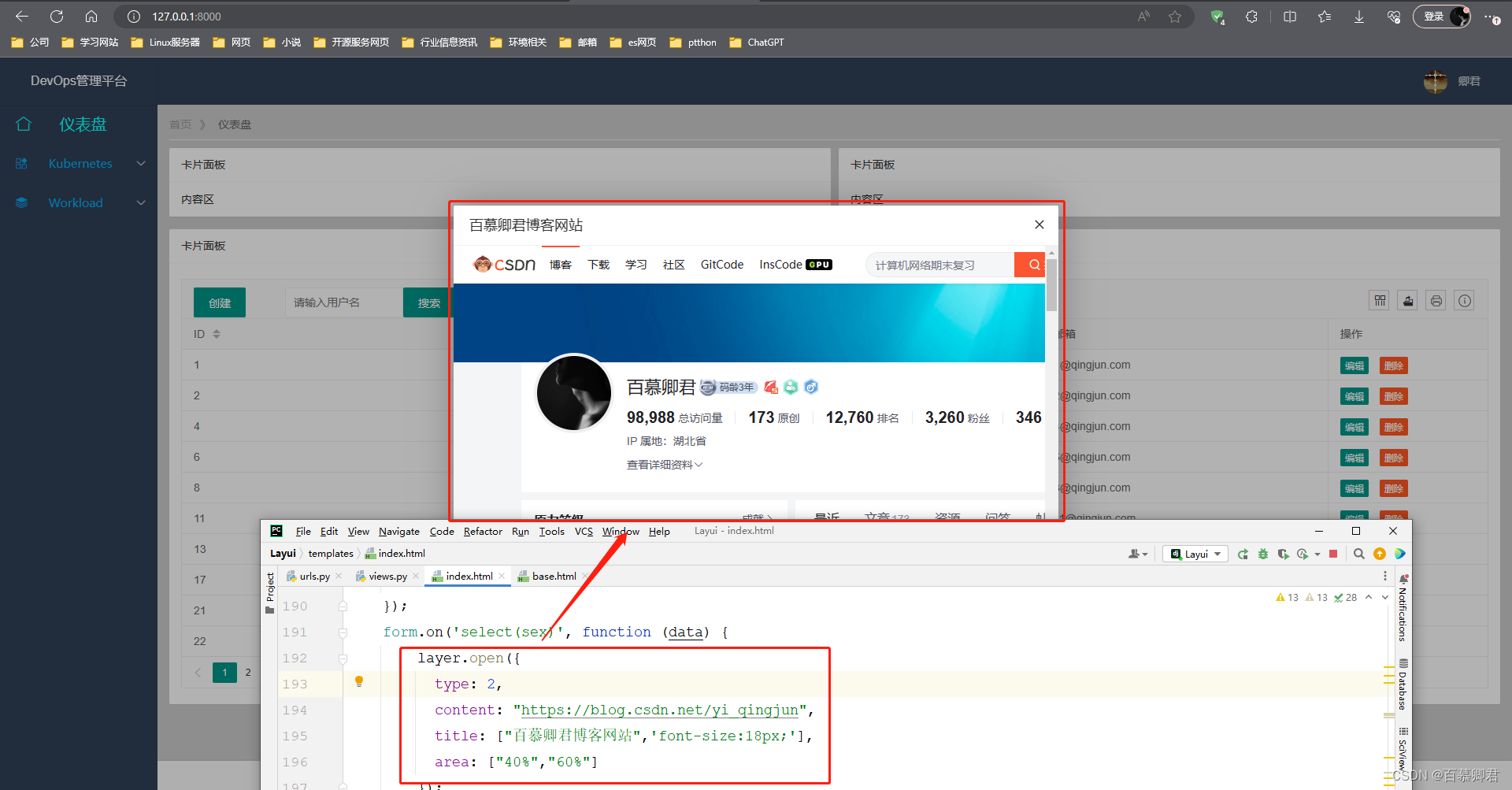The image size is (1512, 790).
Task: Click the table column filter icon
Action: coord(1380,301)
